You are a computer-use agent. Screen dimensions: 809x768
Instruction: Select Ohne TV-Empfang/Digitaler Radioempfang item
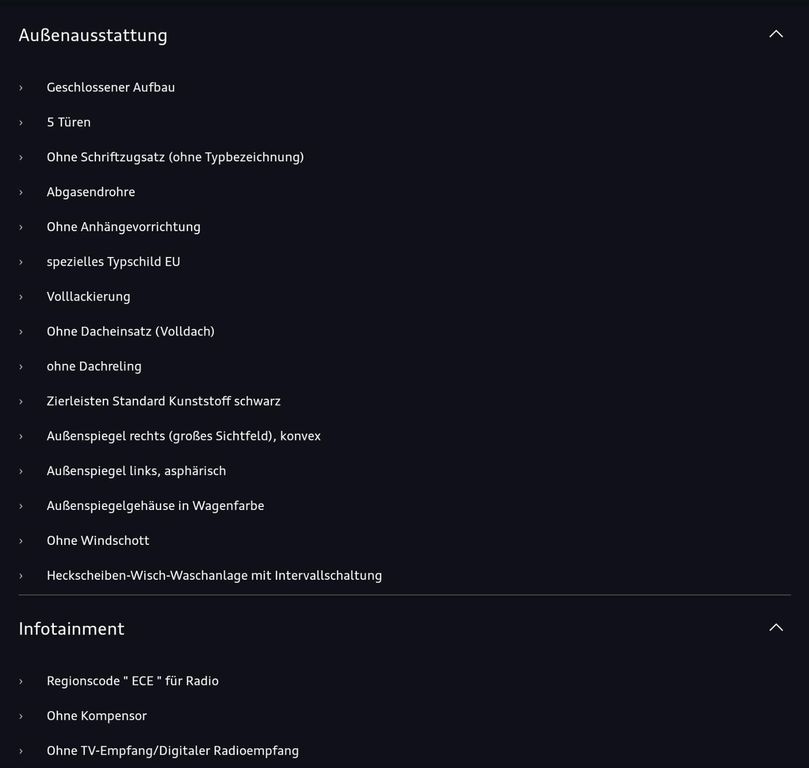click(x=172, y=750)
